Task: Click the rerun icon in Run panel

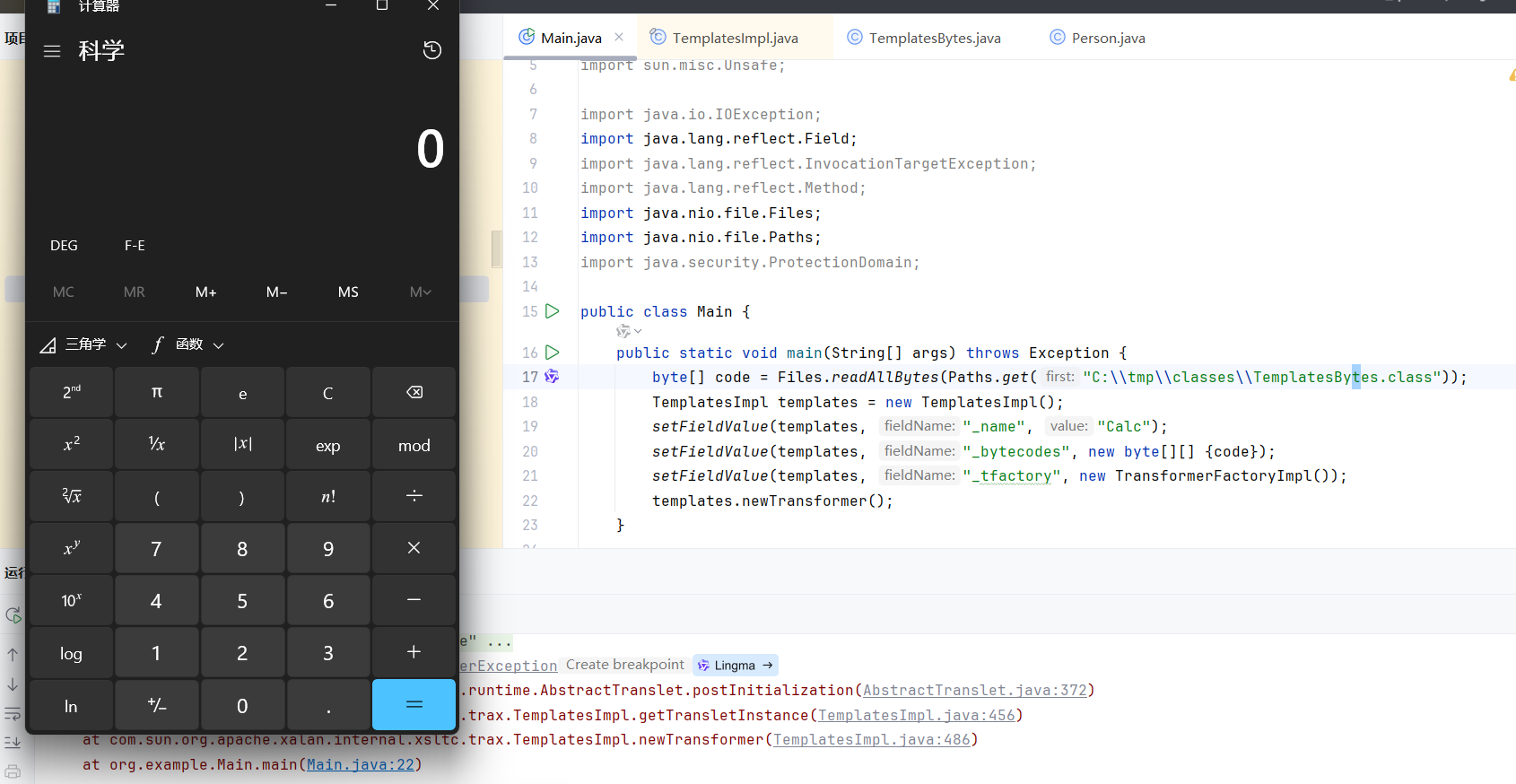Action: tap(13, 615)
